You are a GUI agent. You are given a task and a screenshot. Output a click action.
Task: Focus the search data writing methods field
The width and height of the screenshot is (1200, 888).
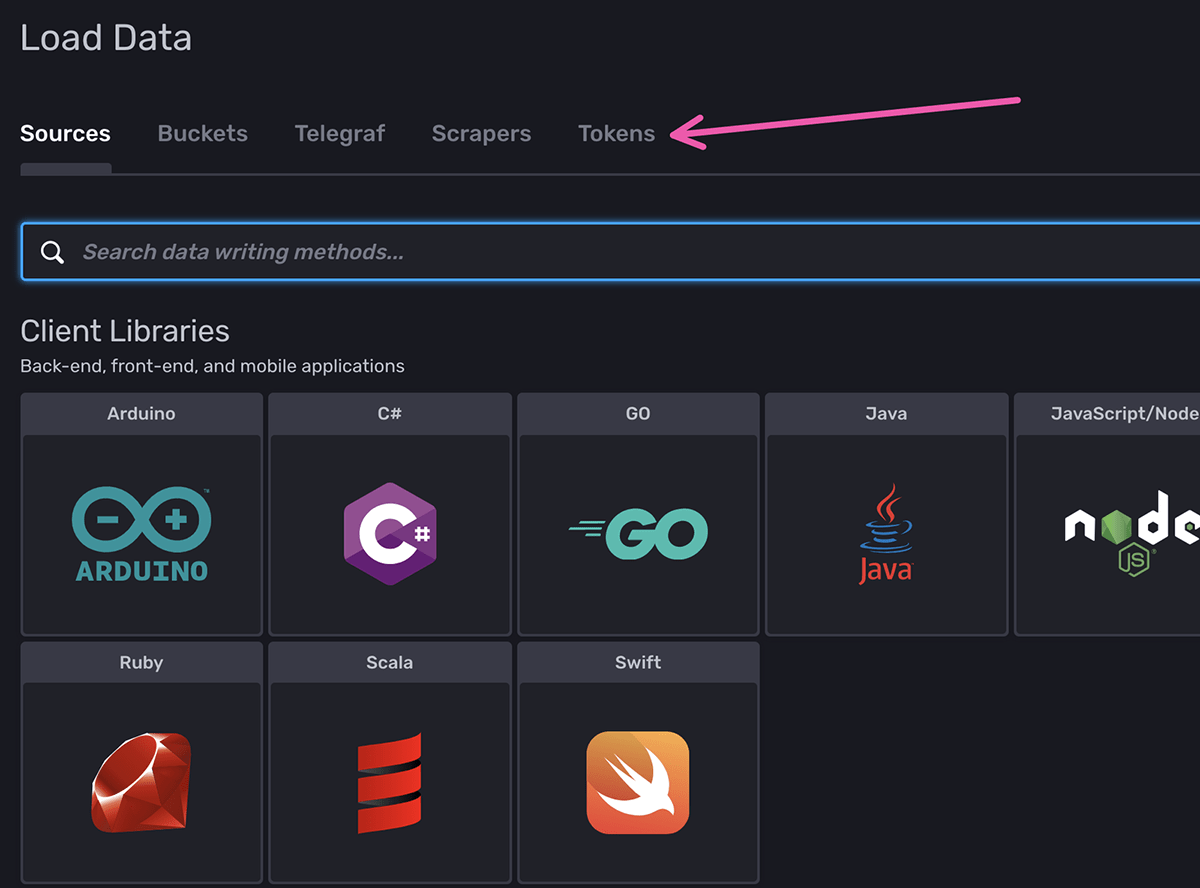point(610,252)
